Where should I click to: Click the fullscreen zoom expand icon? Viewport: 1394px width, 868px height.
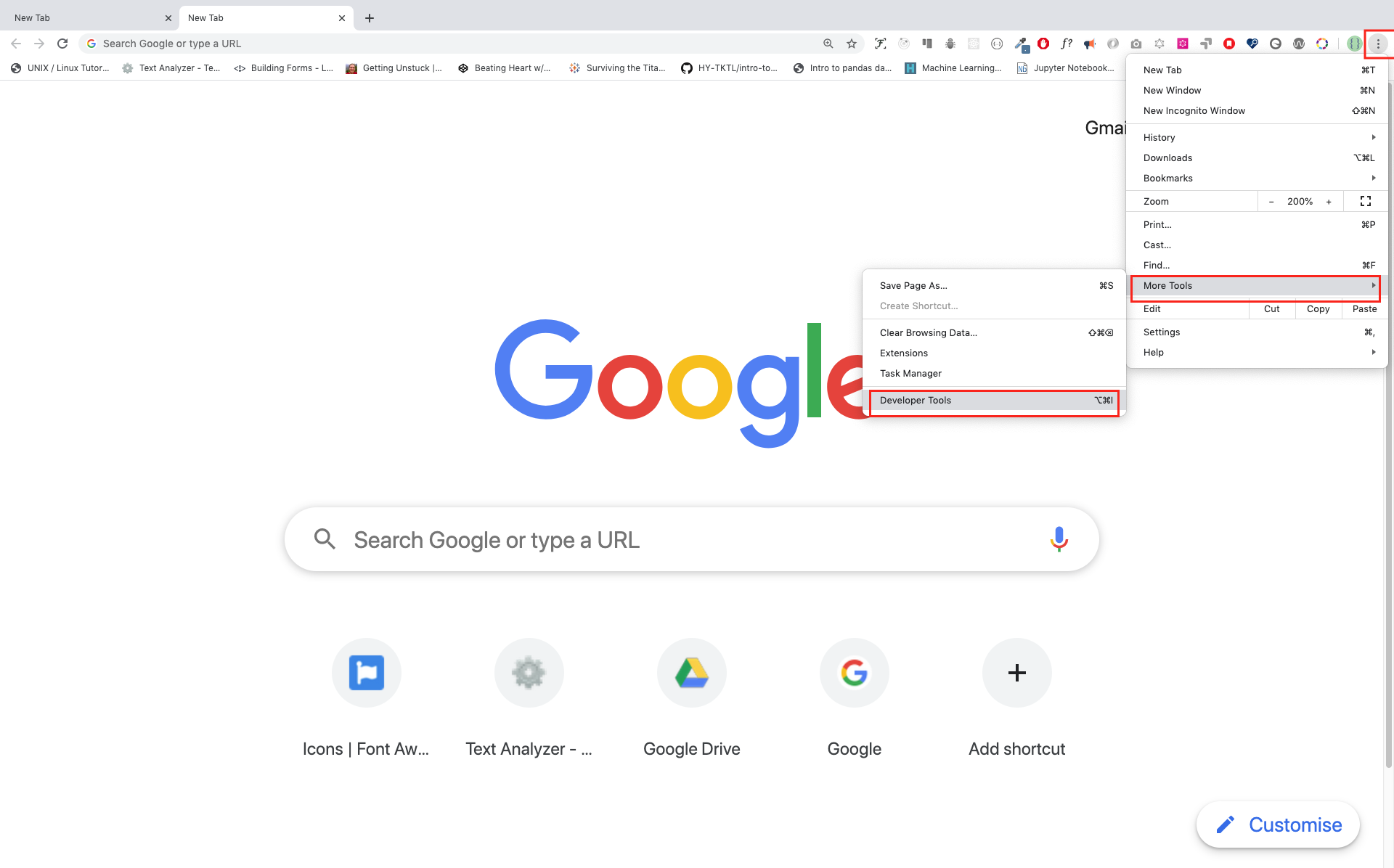pyautogui.click(x=1366, y=200)
